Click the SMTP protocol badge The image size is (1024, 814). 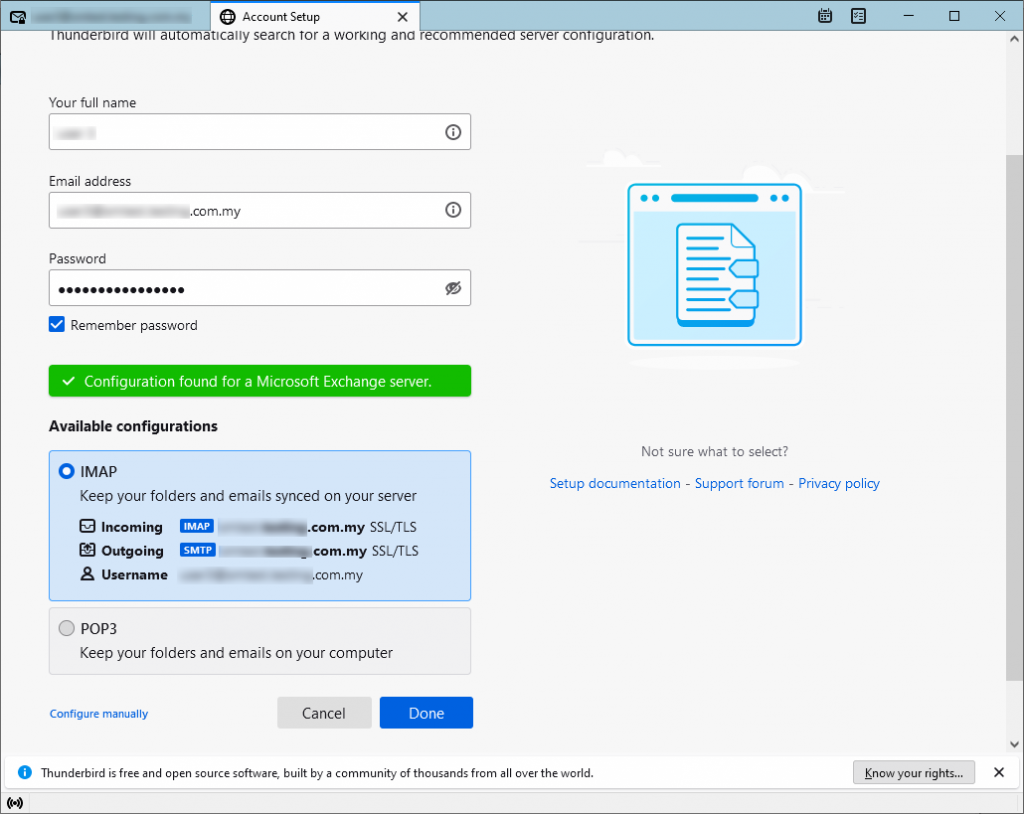[197, 550]
